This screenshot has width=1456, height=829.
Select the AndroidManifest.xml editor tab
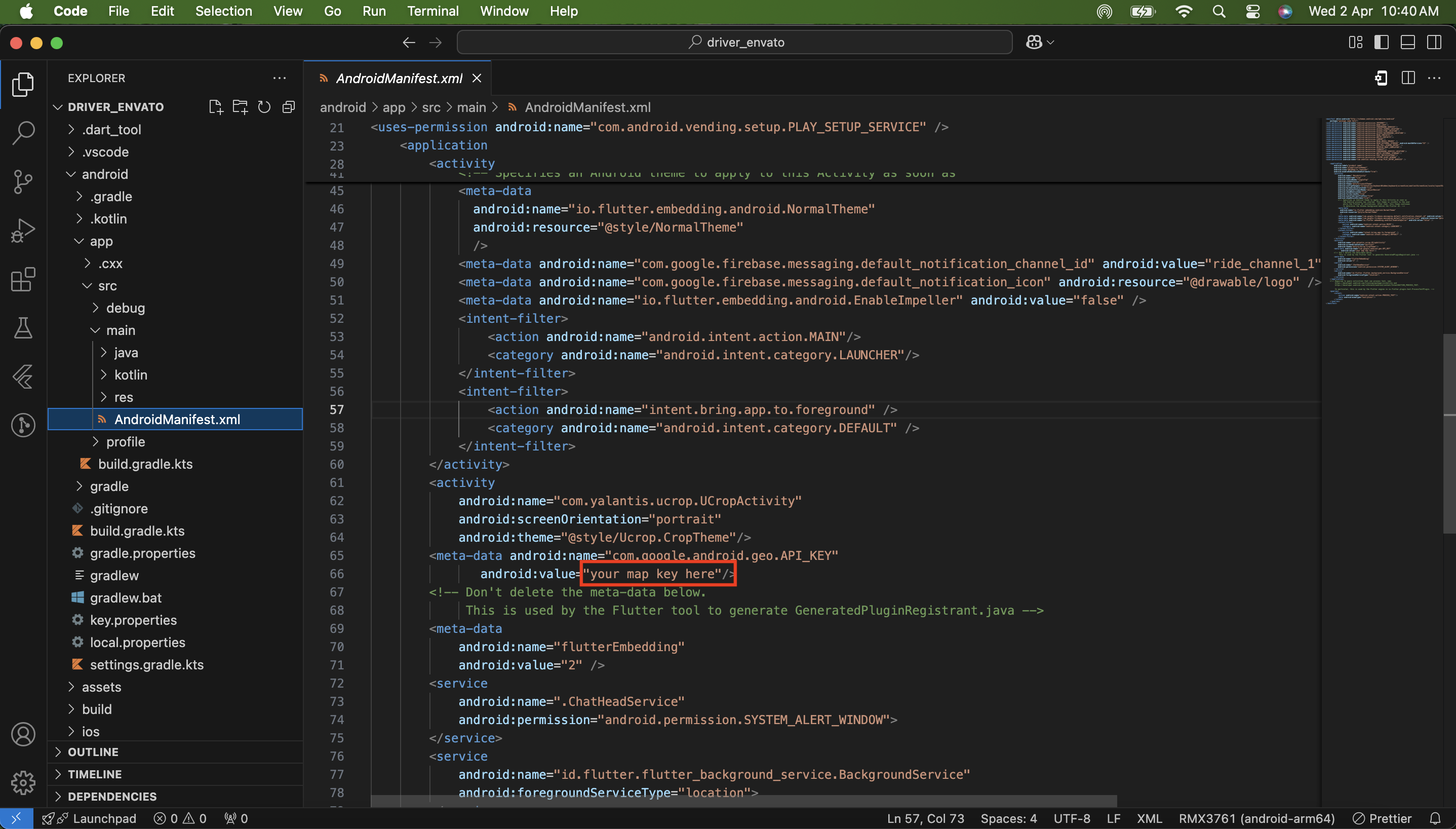point(398,78)
